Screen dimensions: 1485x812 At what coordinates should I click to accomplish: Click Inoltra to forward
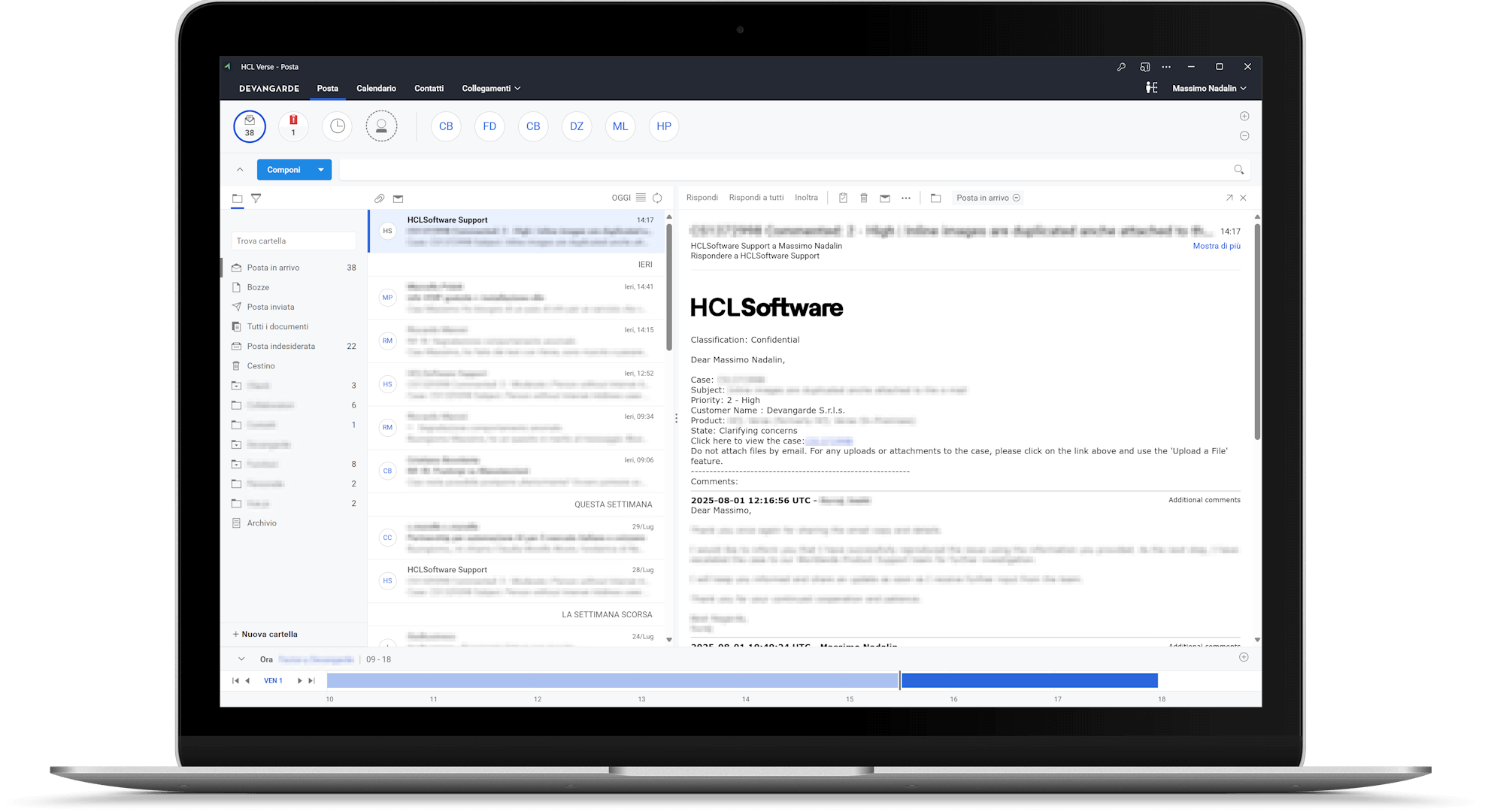pyautogui.click(x=806, y=198)
